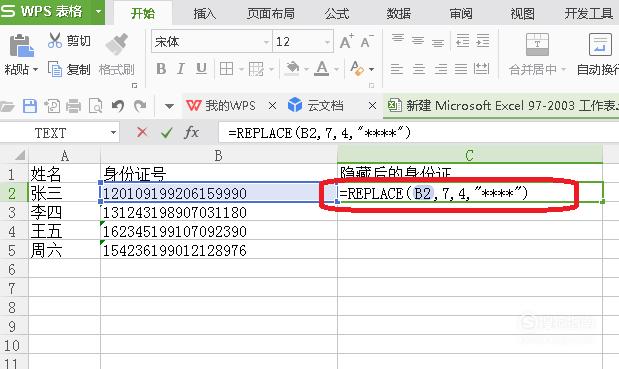The width and height of the screenshot is (619, 369).
Task: Toggle underline formatting
Action: pos(201,69)
